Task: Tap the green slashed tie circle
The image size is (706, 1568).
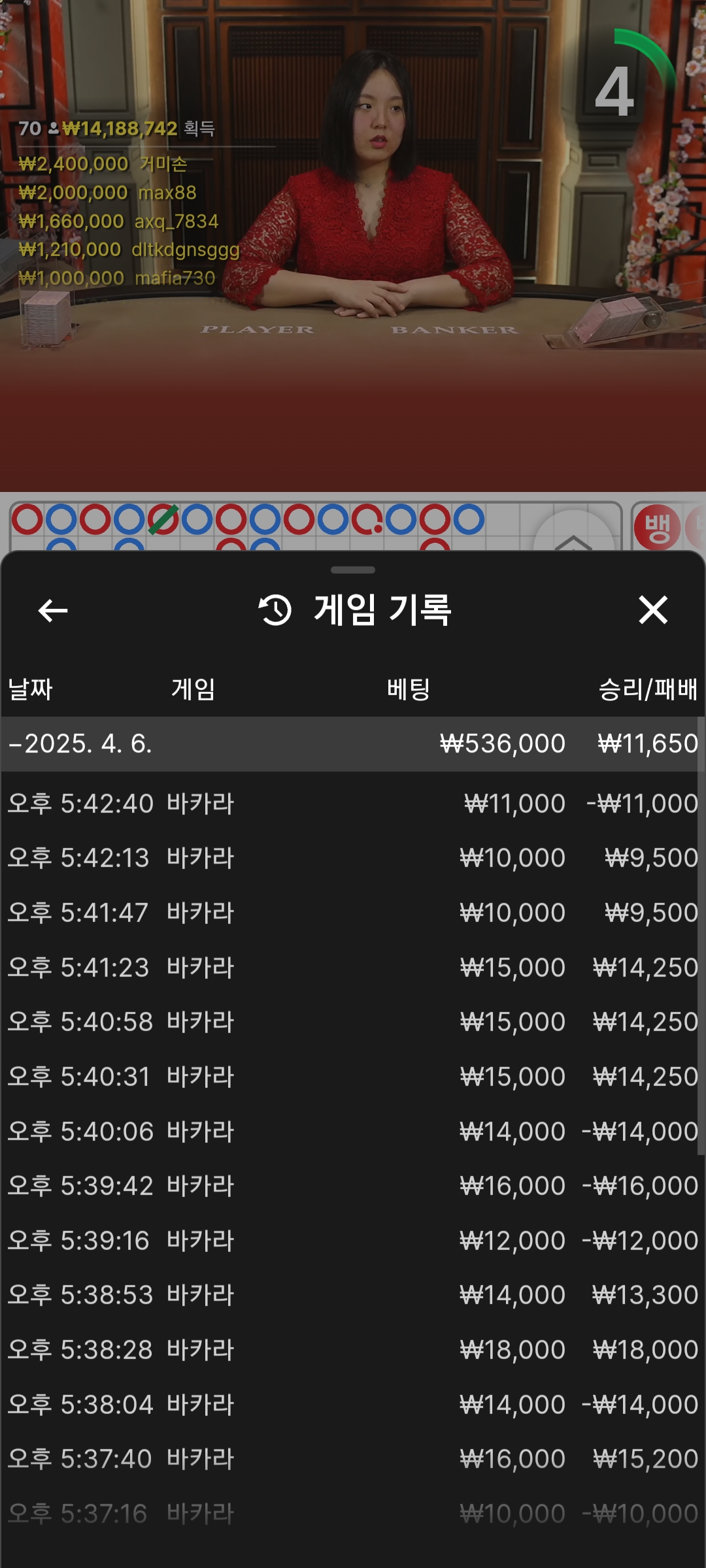Action: (x=163, y=520)
